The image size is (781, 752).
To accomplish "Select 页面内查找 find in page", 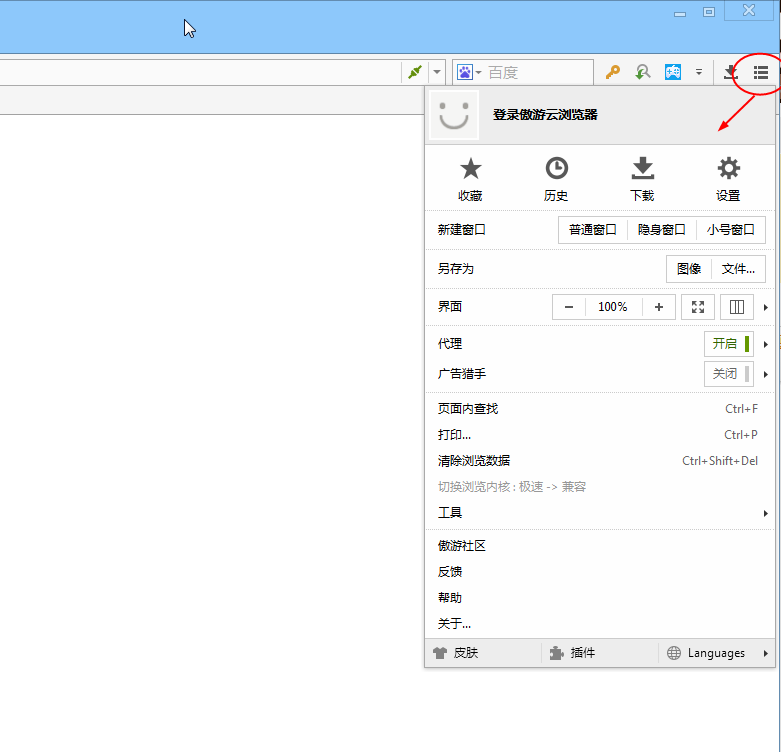I will [x=600, y=409].
